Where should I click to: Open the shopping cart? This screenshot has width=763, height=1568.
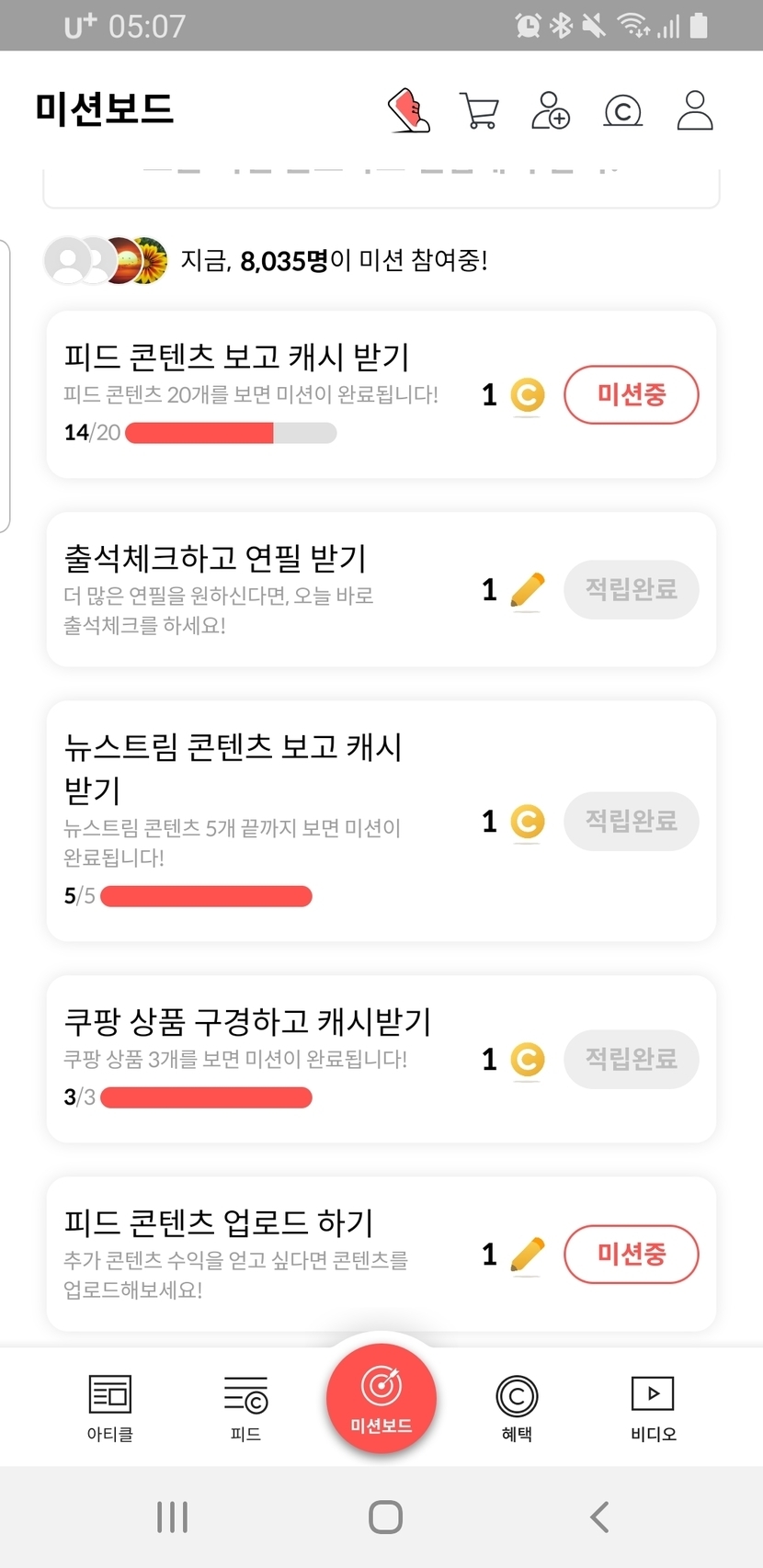coord(479,110)
